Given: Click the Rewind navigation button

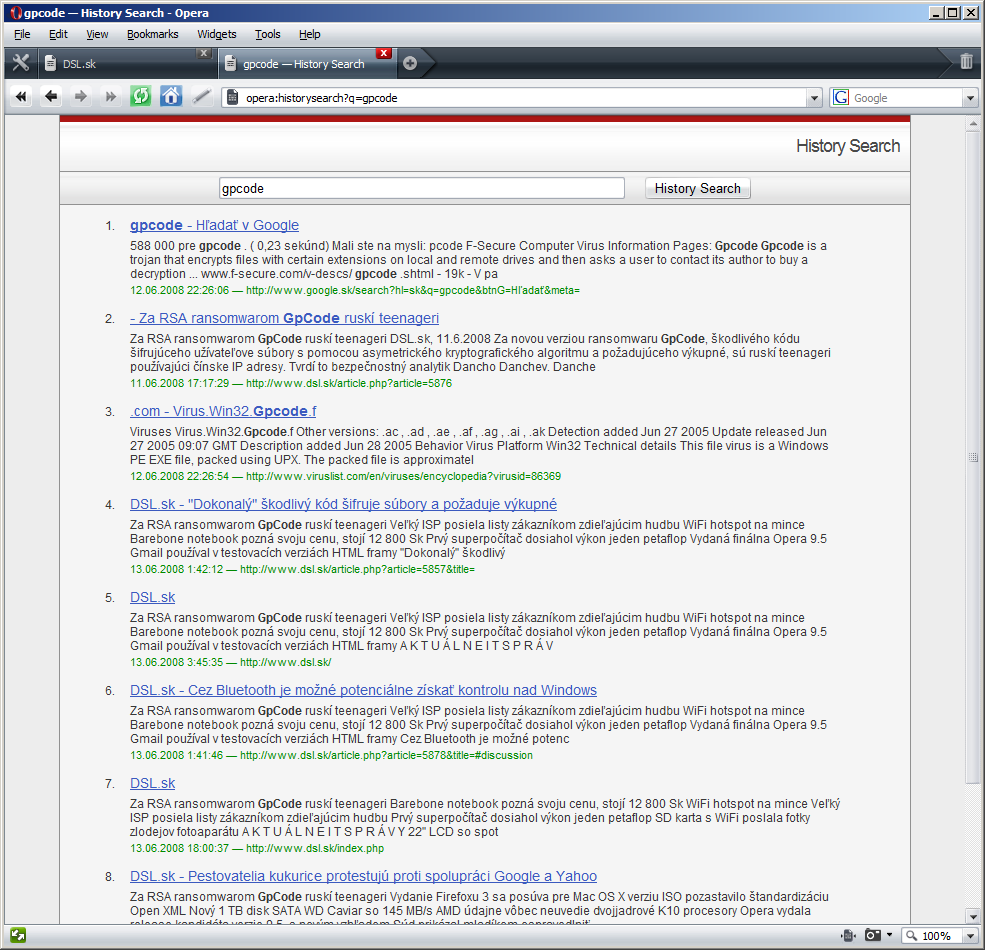Looking at the screenshot, I should coord(21,97).
